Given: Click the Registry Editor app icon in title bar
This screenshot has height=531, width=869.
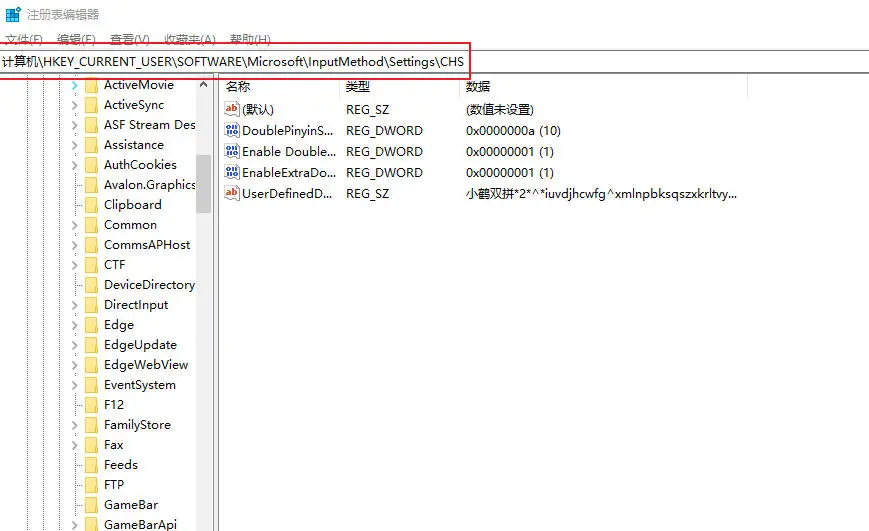Looking at the screenshot, I should pos(12,14).
